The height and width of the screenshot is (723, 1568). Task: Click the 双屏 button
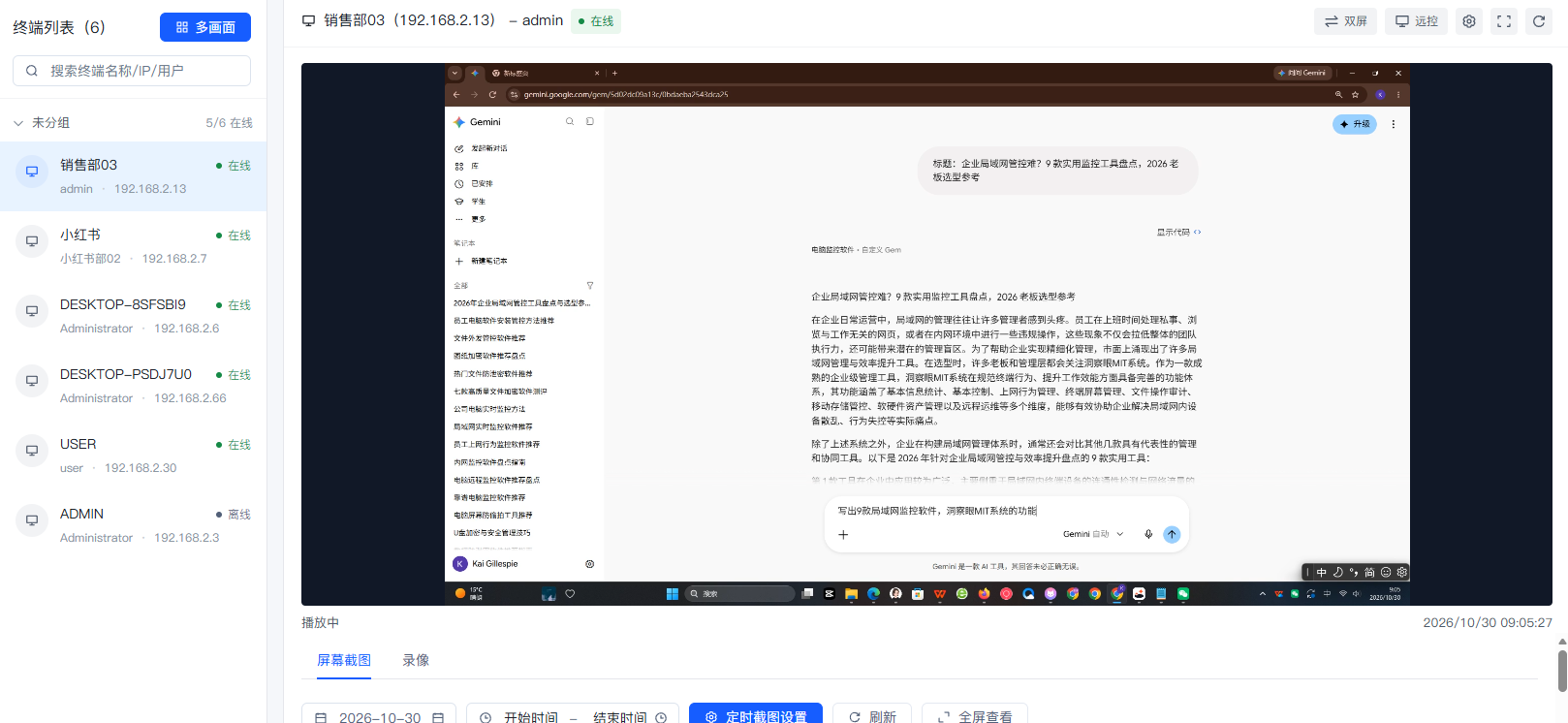pyautogui.click(x=1346, y=21)
